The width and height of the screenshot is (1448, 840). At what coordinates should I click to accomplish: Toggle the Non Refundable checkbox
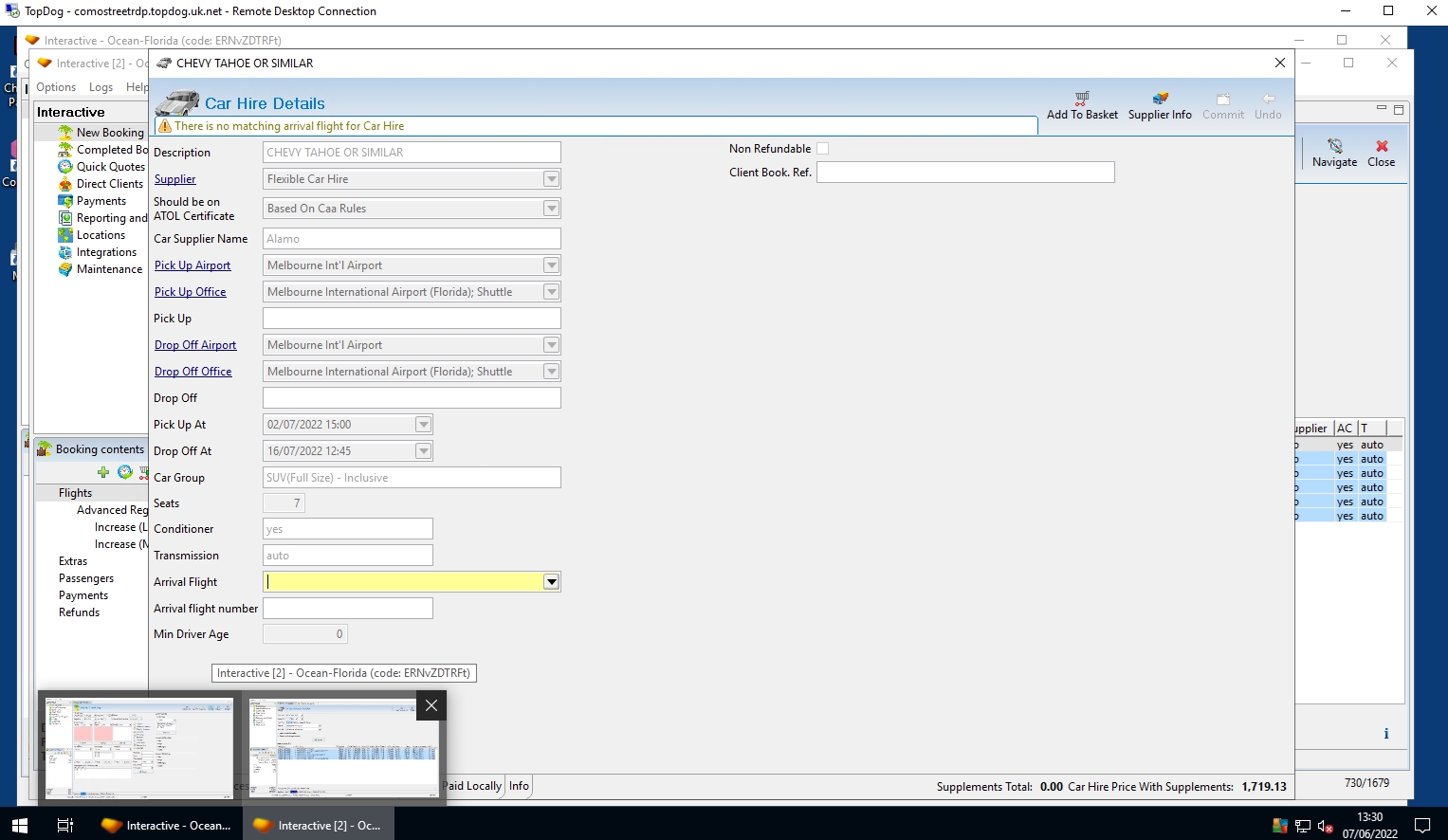[x=823, y=149]
